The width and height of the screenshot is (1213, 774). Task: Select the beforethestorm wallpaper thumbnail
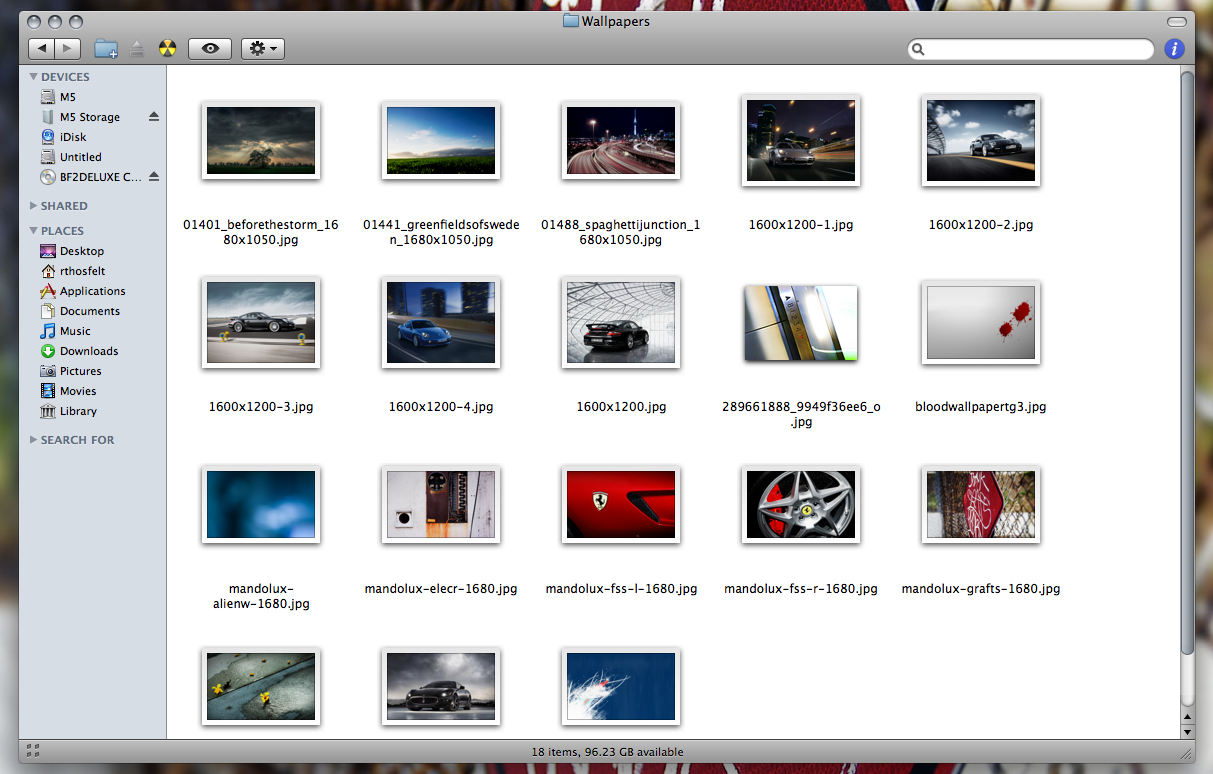pyautogui.click(x=261, y=140)
